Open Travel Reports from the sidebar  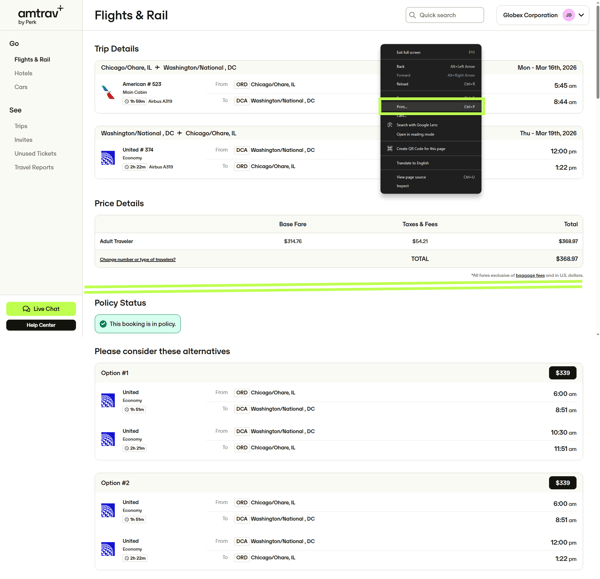(34, 167)
